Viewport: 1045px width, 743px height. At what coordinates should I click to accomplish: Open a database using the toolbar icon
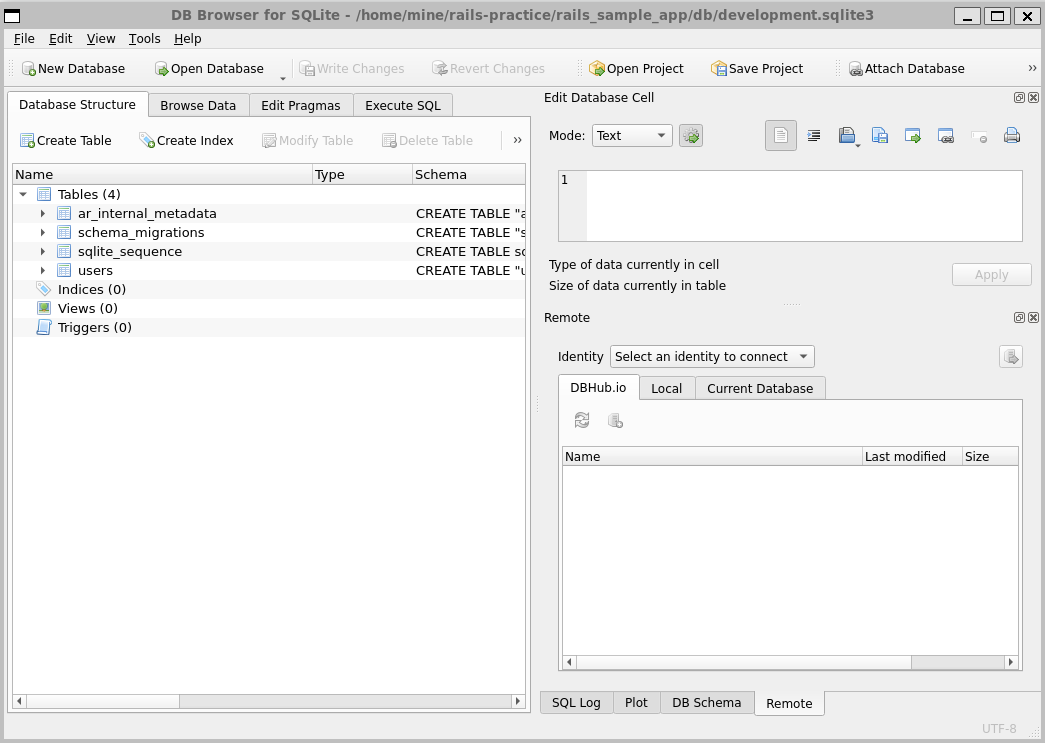[x=160, y=68]
